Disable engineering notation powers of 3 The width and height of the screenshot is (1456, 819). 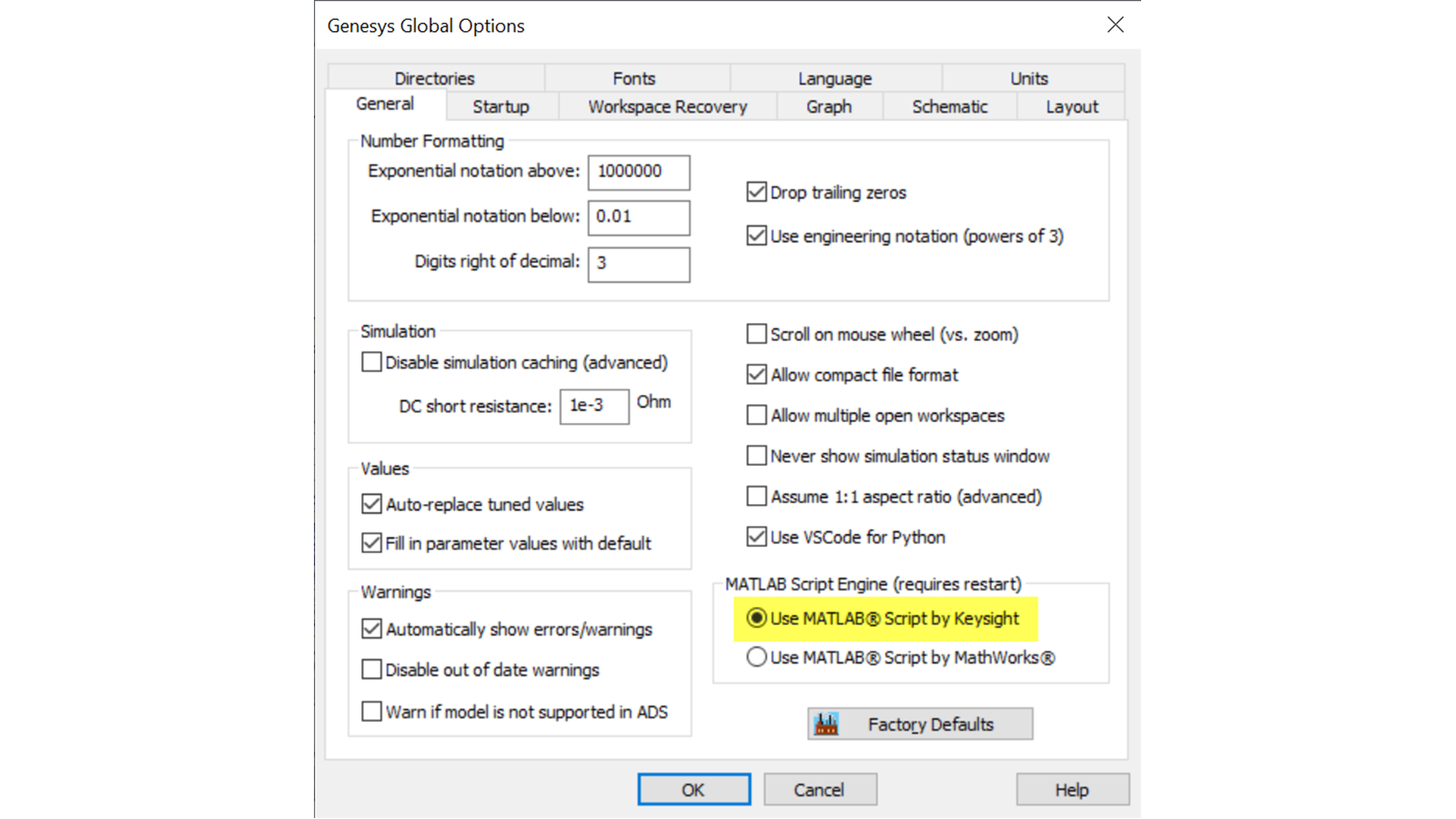click(x=756, y=236)
